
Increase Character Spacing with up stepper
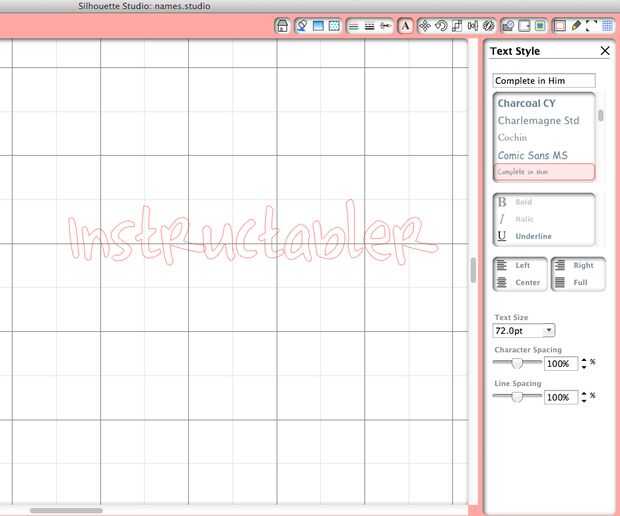click(x=584, y=360)
